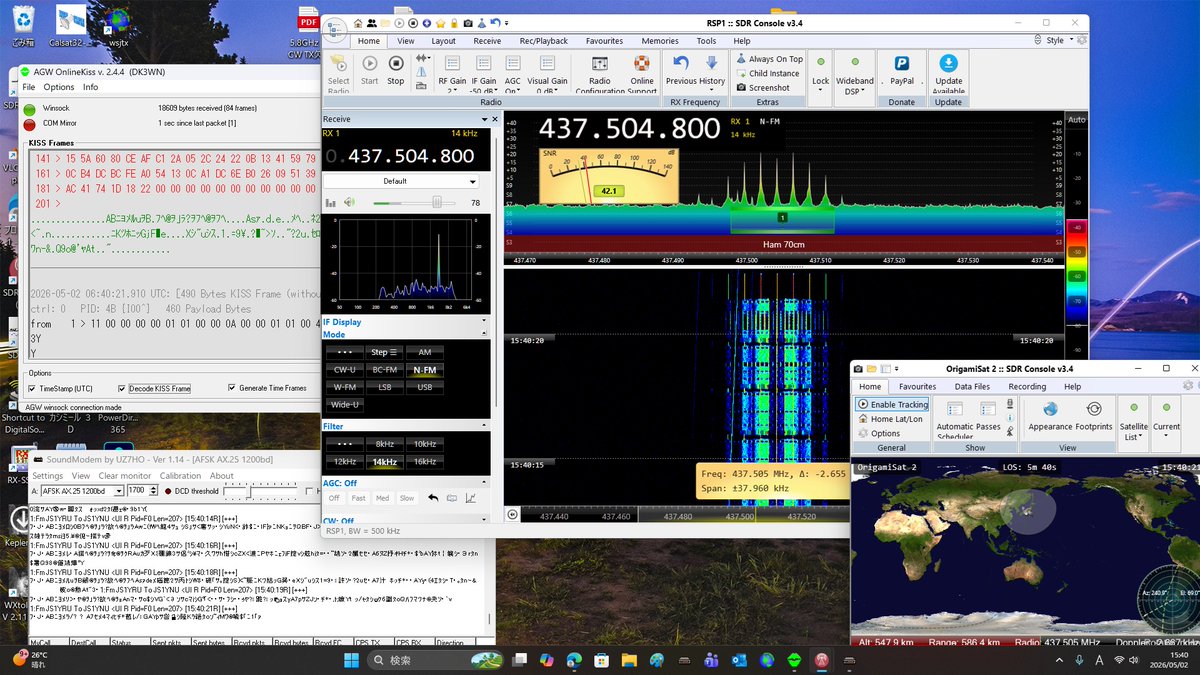The height and width of the screenshot is (675, 1200).
Task: Toggle Enable Tracking in OrigamiSat window
Action: coord(892,404)
